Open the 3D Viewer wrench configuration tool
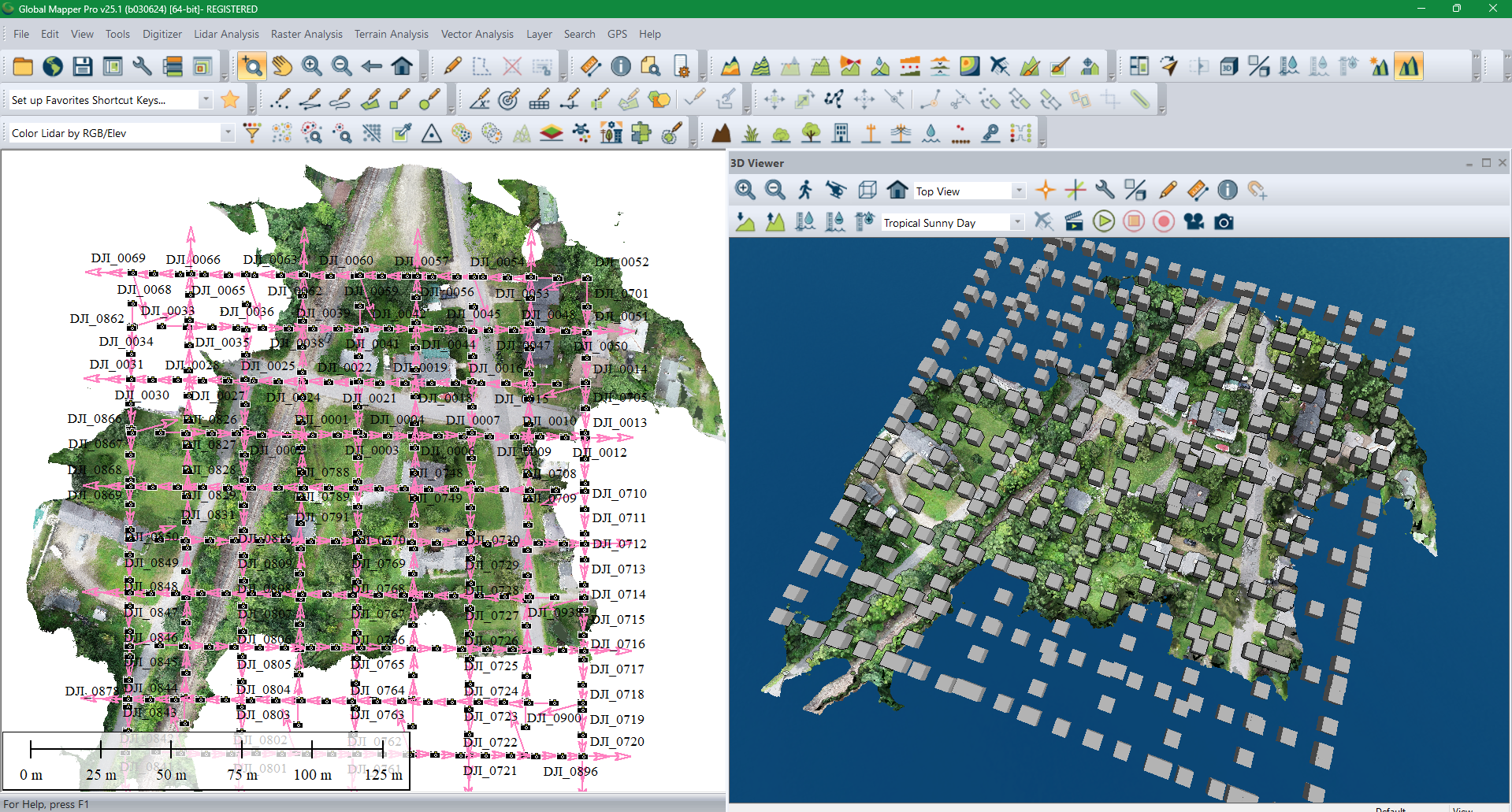This screenshot has width=1512, height=812. click(1105, 190)
